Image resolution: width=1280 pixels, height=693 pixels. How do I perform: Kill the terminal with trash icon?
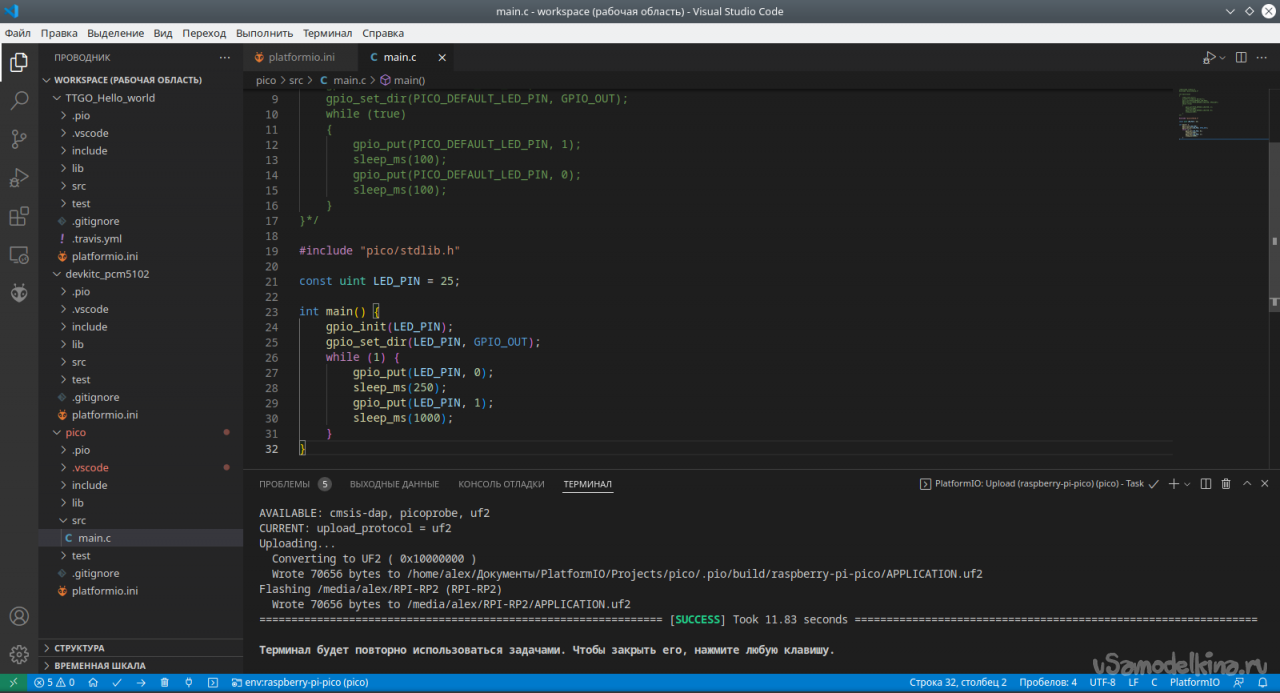click(1227, 484)
